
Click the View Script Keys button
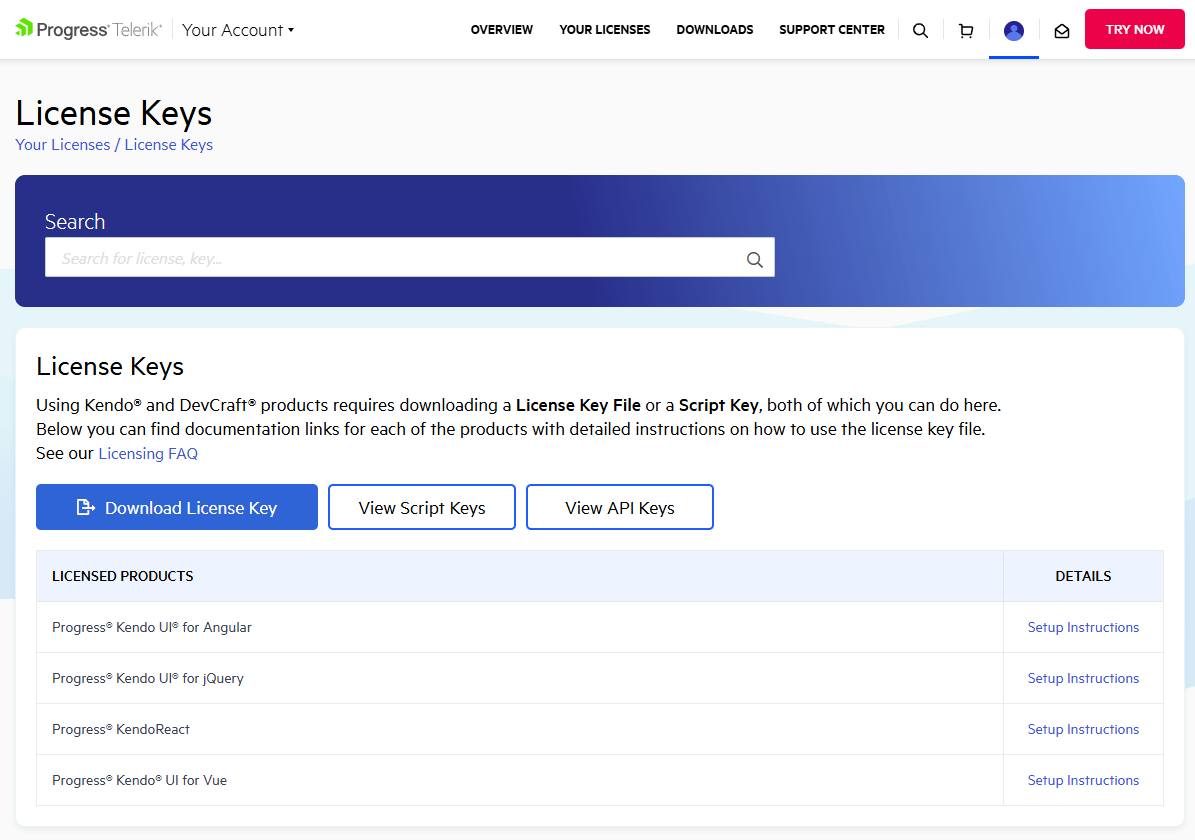pos(421,507)
